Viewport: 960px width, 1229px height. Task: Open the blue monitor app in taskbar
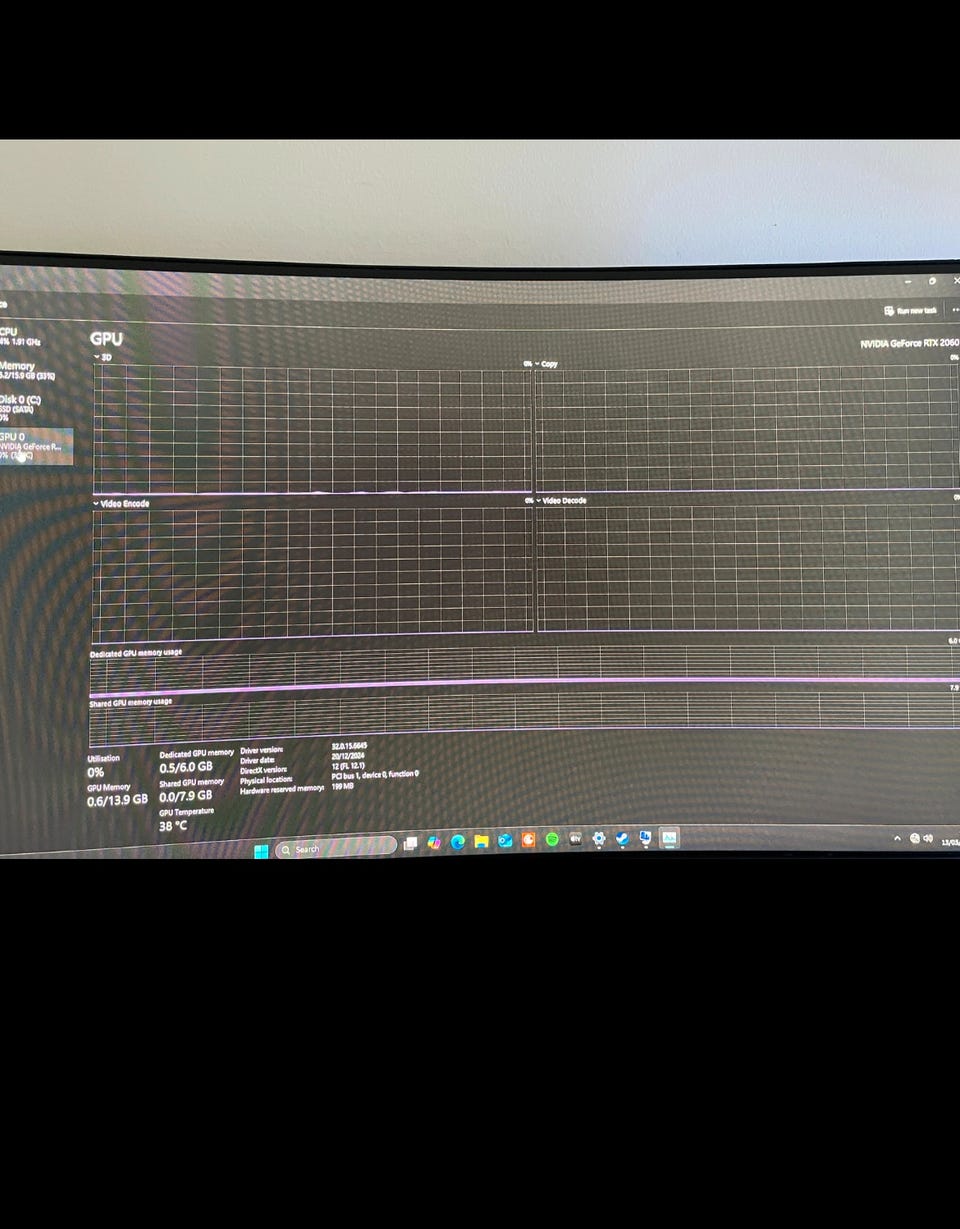click(x=646, y=838)
